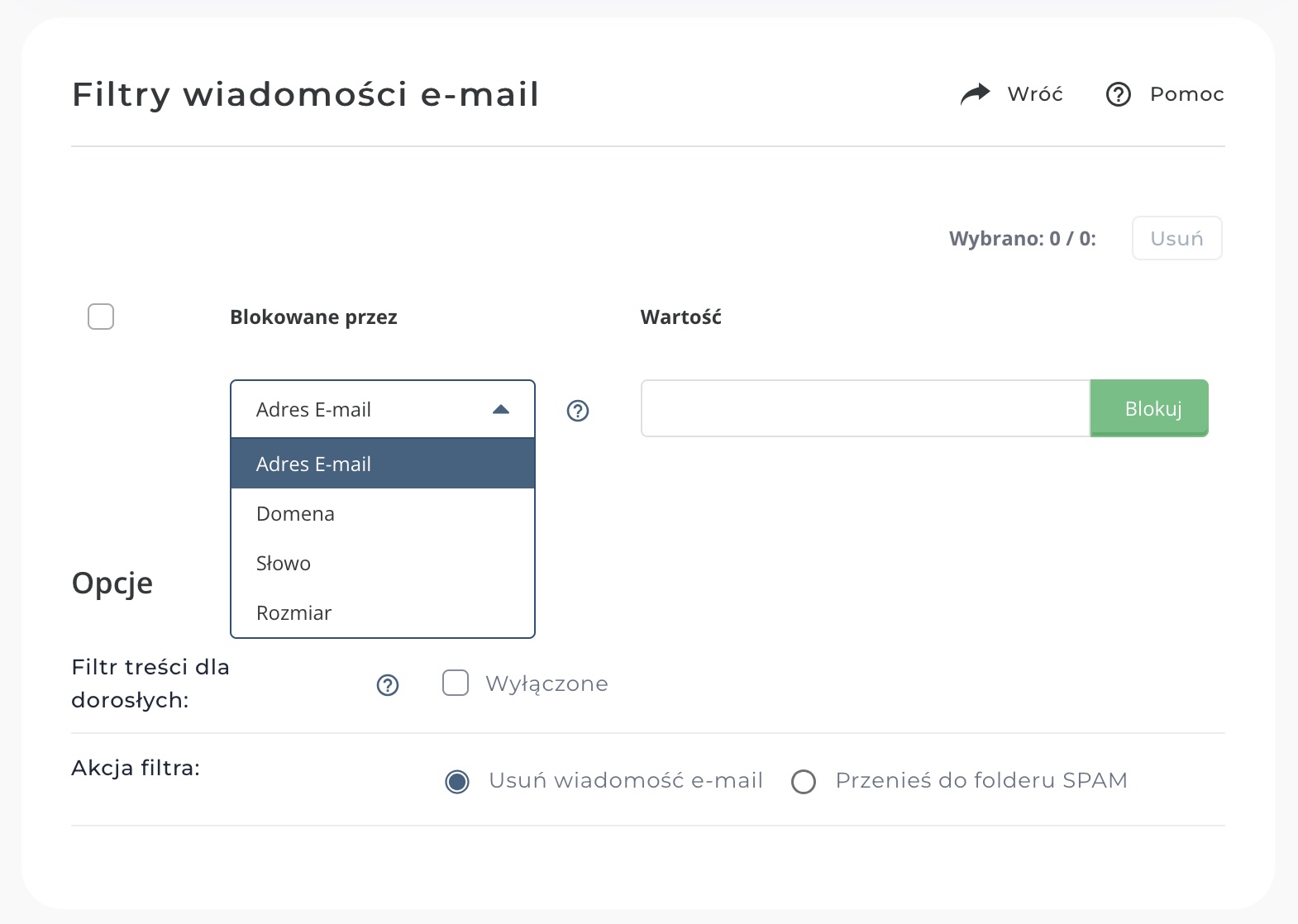Click the help icon for the adult content filter
Viewport: 1298px width, 924px height.
pyautogui.click(x=387, y=685)
